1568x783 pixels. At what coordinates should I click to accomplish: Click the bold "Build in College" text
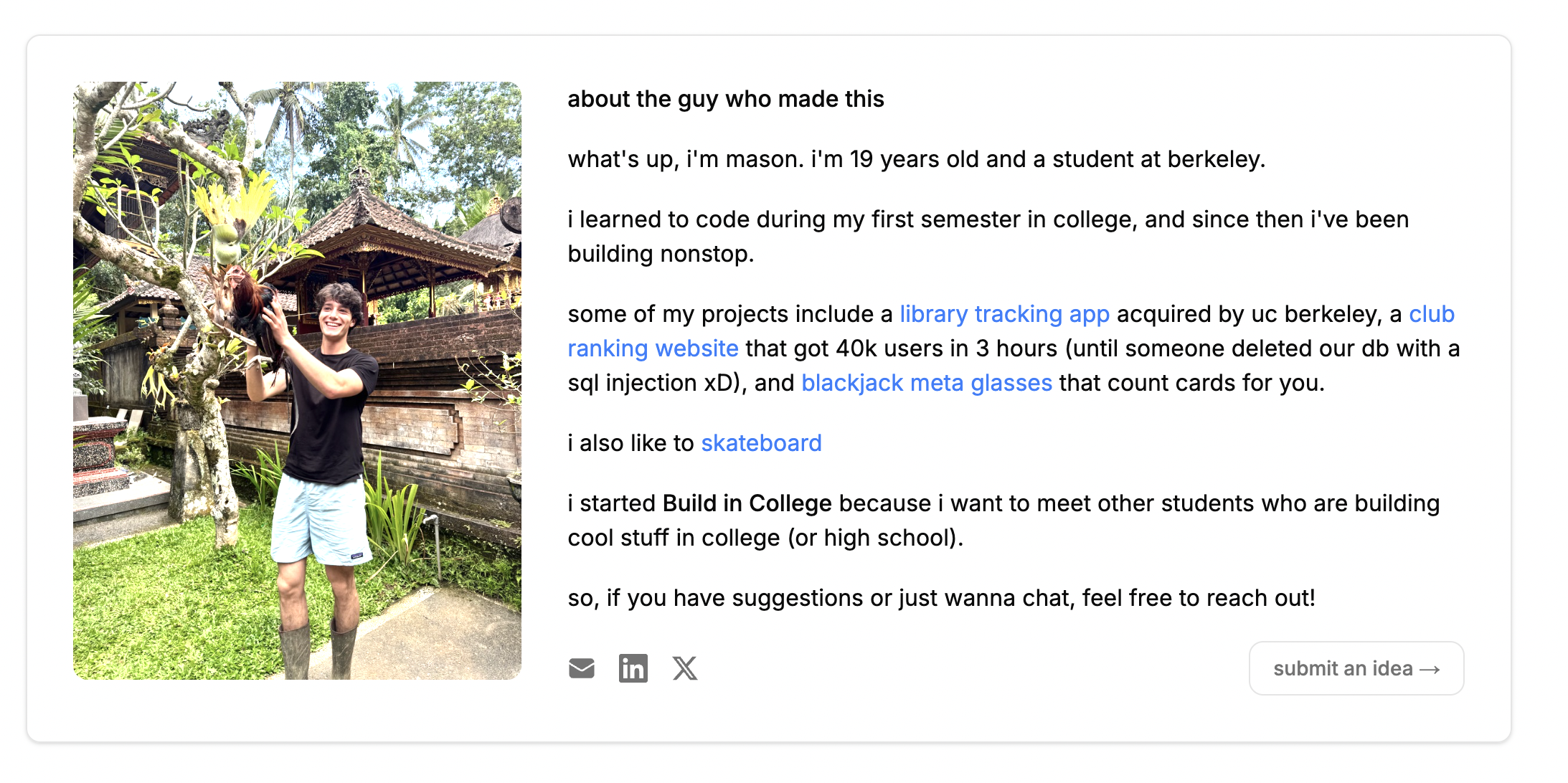pos(747,503)
